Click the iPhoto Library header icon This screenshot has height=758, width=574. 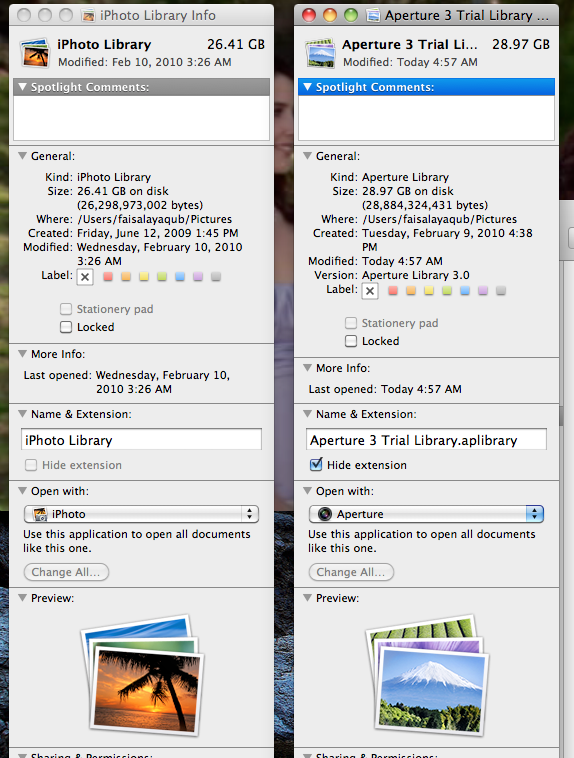(35, 53)
